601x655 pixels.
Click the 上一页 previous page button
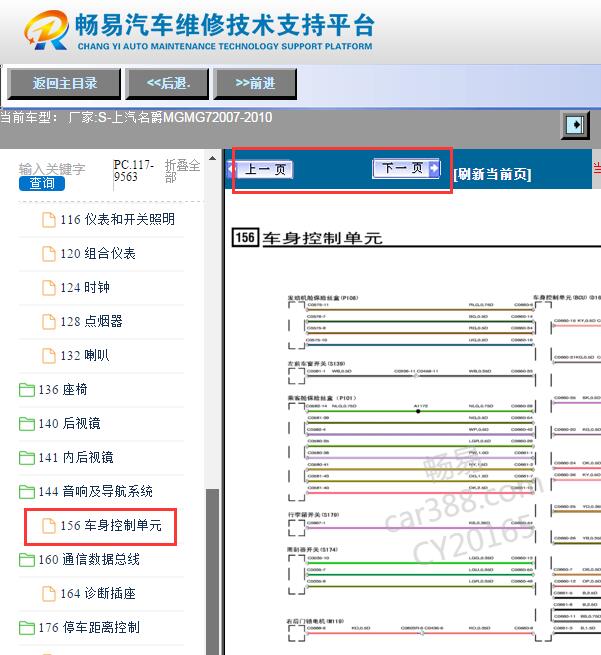click(x=260, y=170)
